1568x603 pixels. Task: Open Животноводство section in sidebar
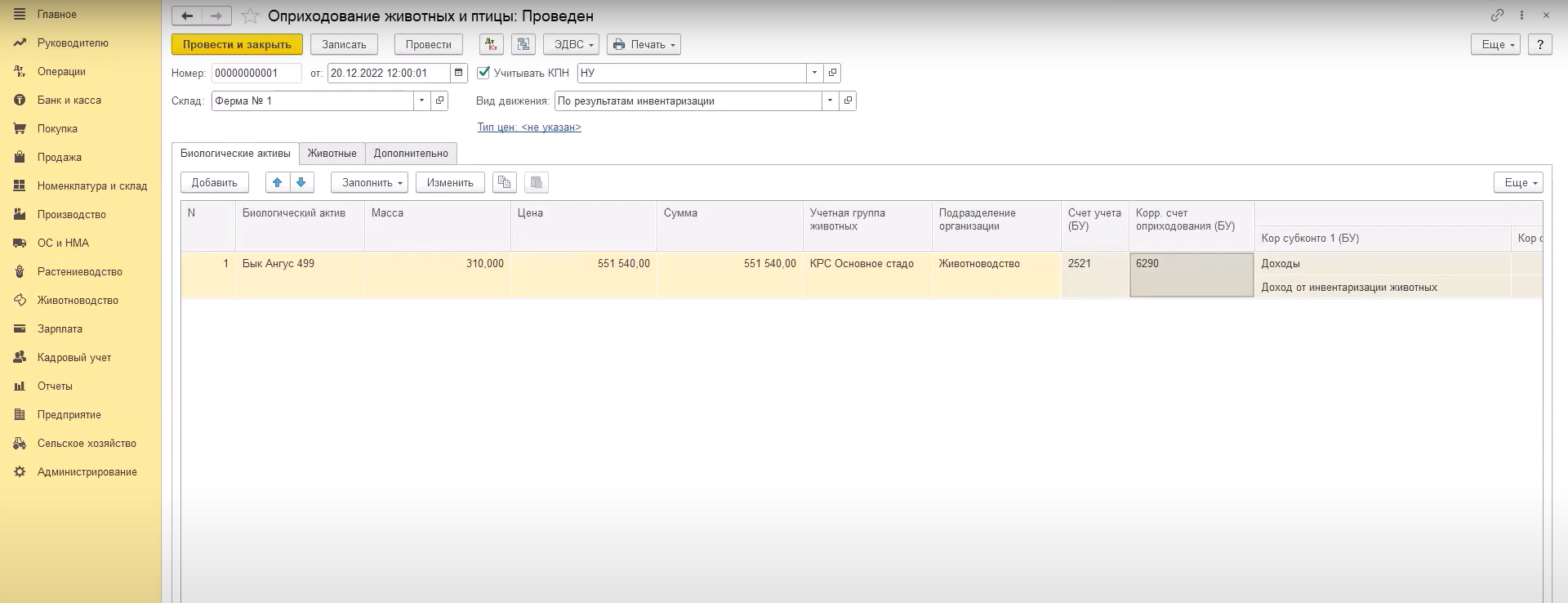(x=78, y=300)
